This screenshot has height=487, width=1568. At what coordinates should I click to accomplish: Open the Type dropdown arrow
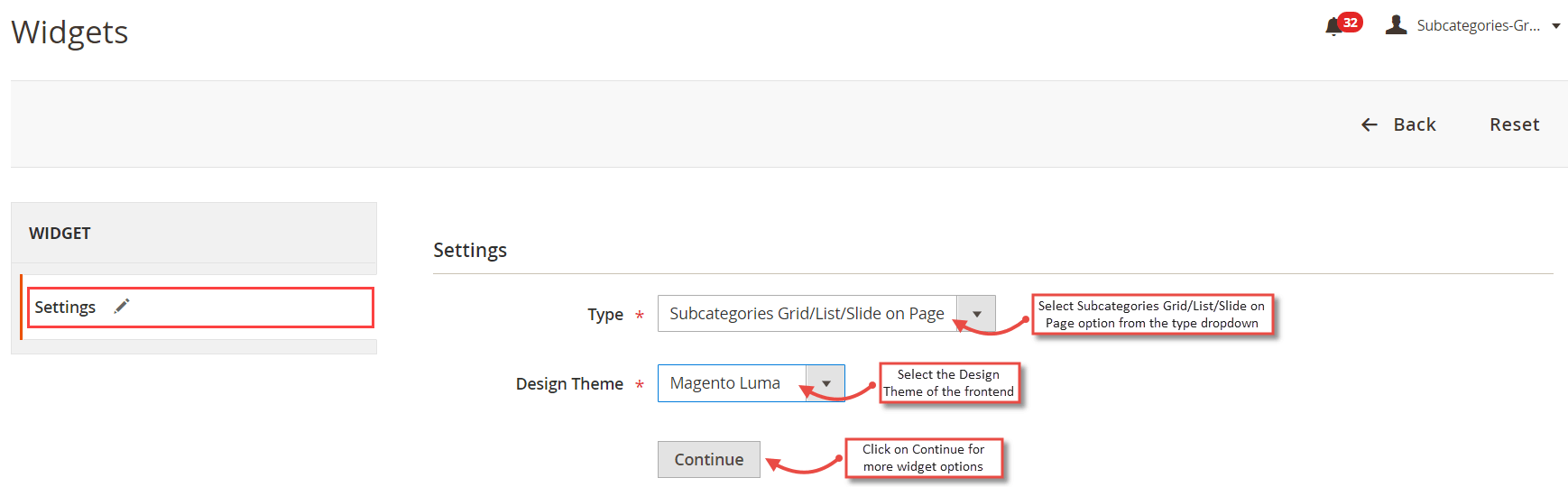pyautogui.click(x=976, y=314)
